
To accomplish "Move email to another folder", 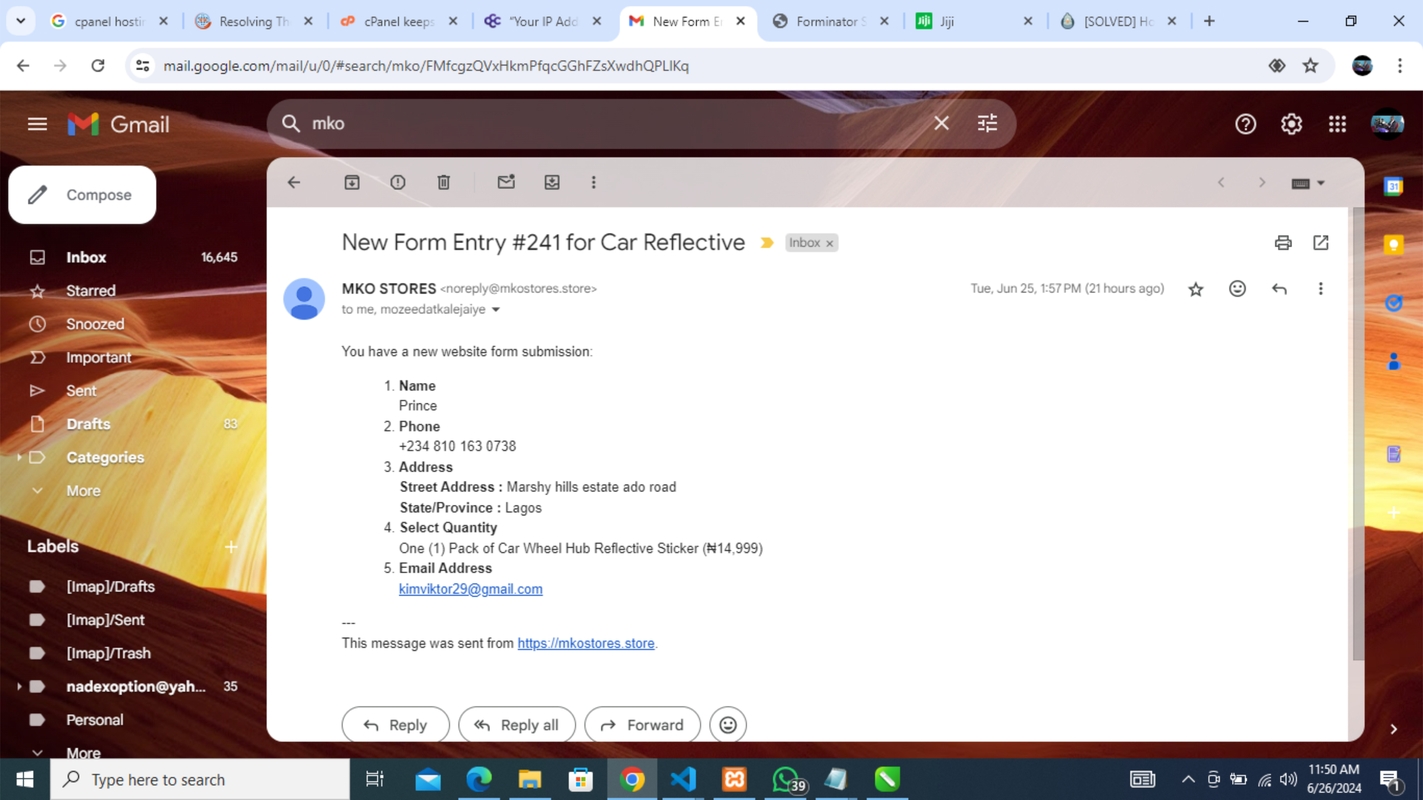I will coord(552,183).
